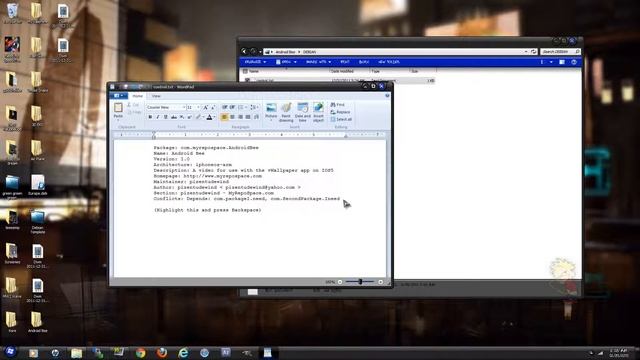Toggle Bold formatting in WordPad

[150, 117]
